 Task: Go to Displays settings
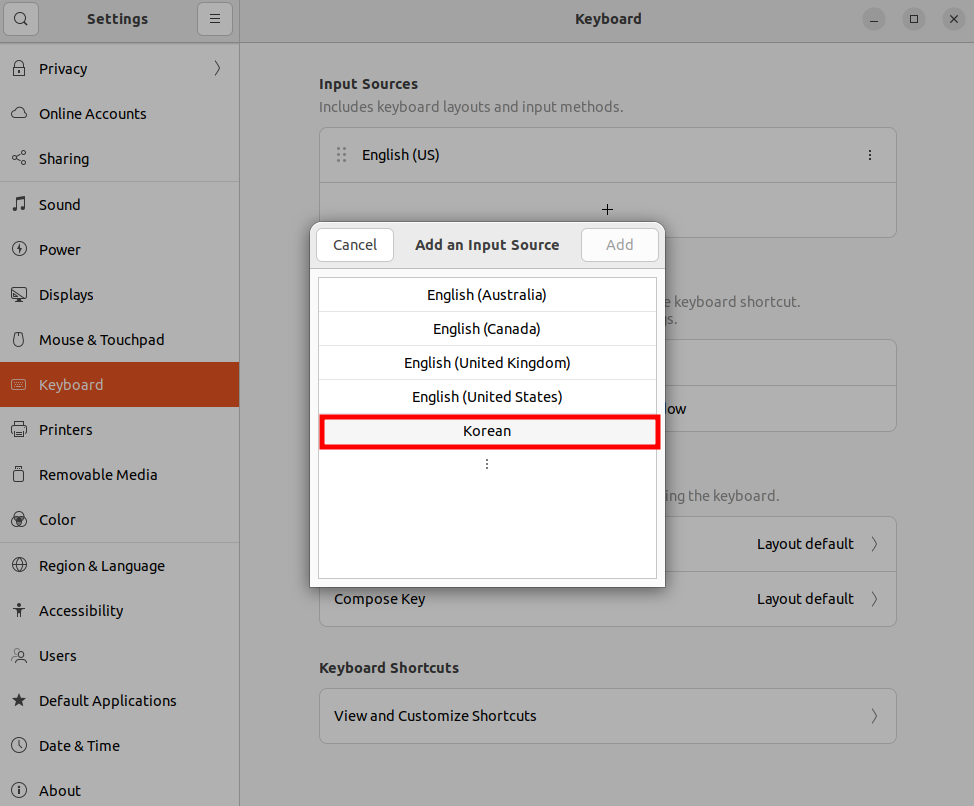[x=119, y=294]
